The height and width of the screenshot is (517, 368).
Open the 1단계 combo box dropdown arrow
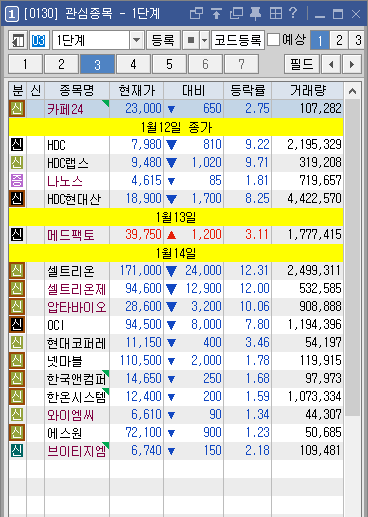[x=137, y=40]
